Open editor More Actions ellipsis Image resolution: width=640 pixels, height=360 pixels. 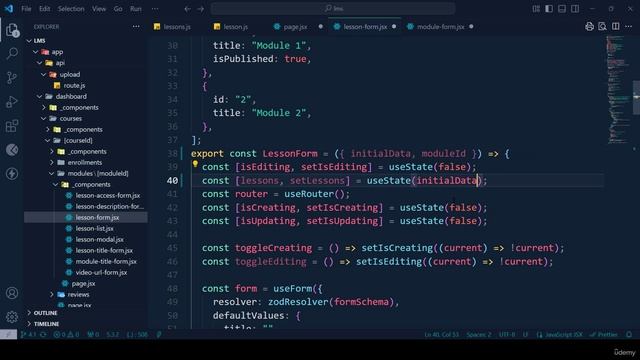pos(629,27)
